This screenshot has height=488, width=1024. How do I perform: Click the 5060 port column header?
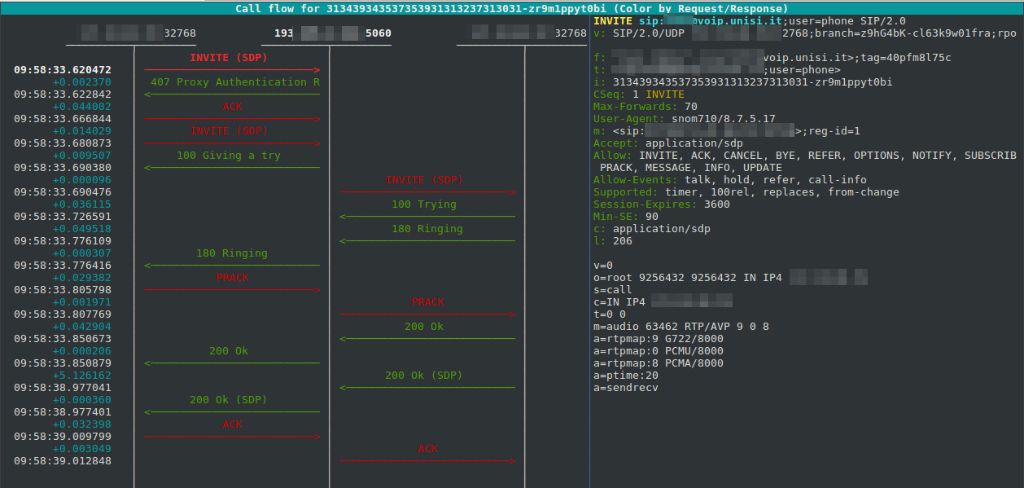click(x=378, y=33)
